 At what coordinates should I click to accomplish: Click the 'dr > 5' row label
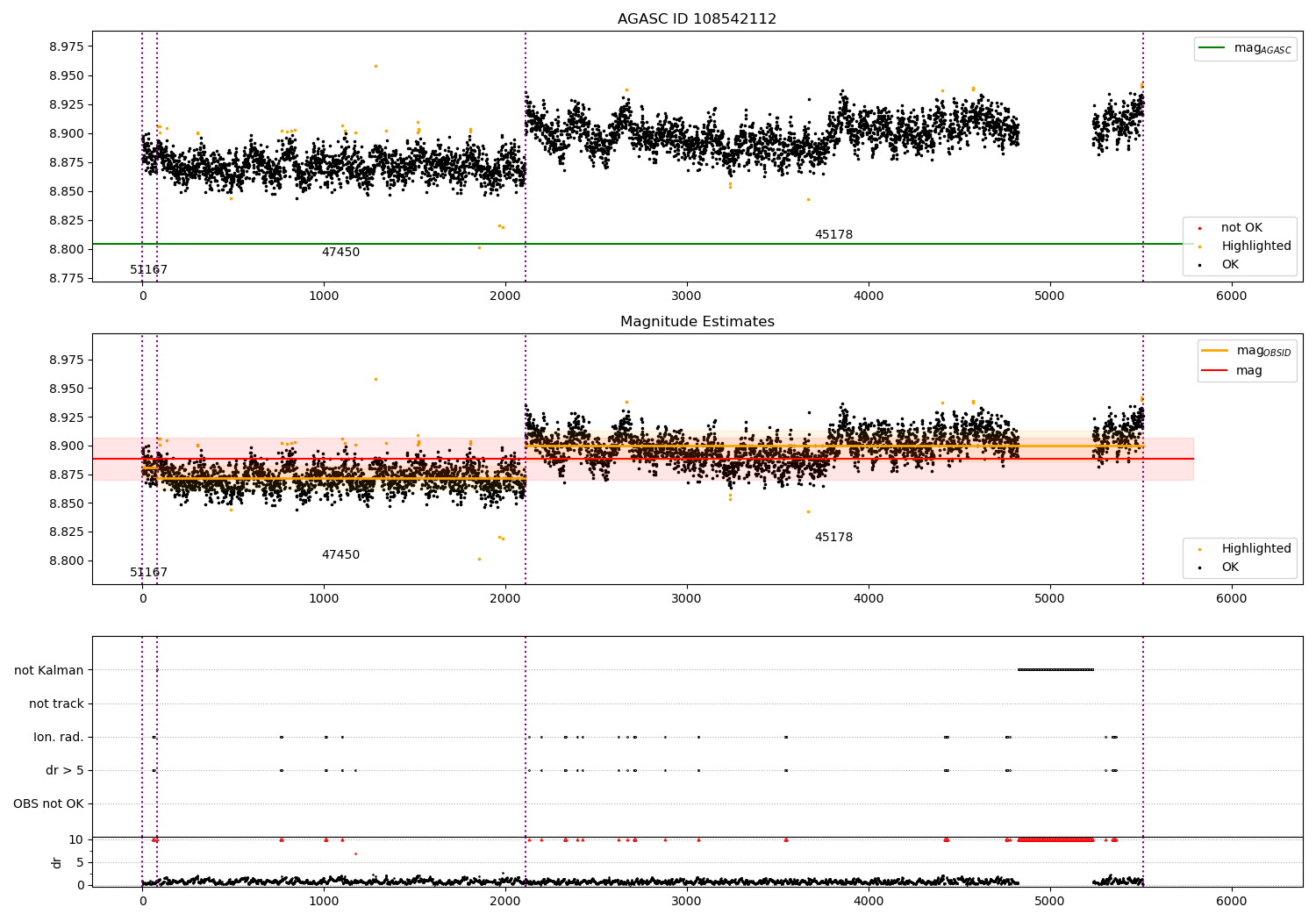point(65,771)
